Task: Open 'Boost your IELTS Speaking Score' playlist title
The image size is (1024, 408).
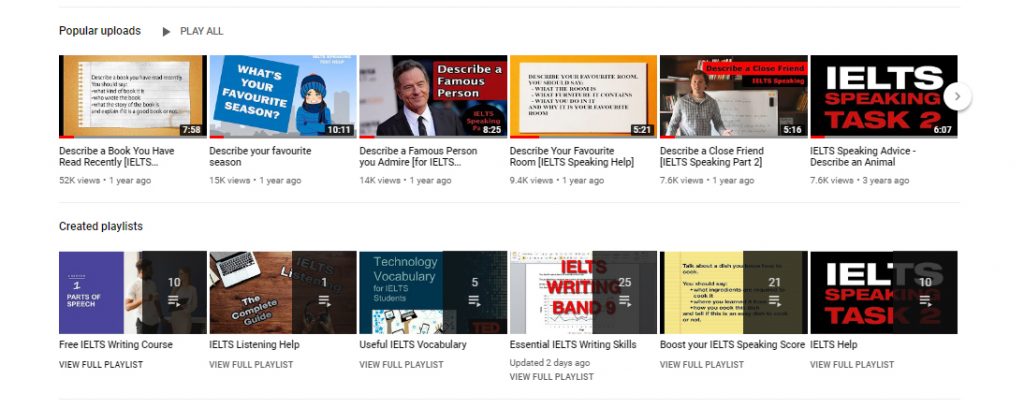Action: (x=732, y=345)
